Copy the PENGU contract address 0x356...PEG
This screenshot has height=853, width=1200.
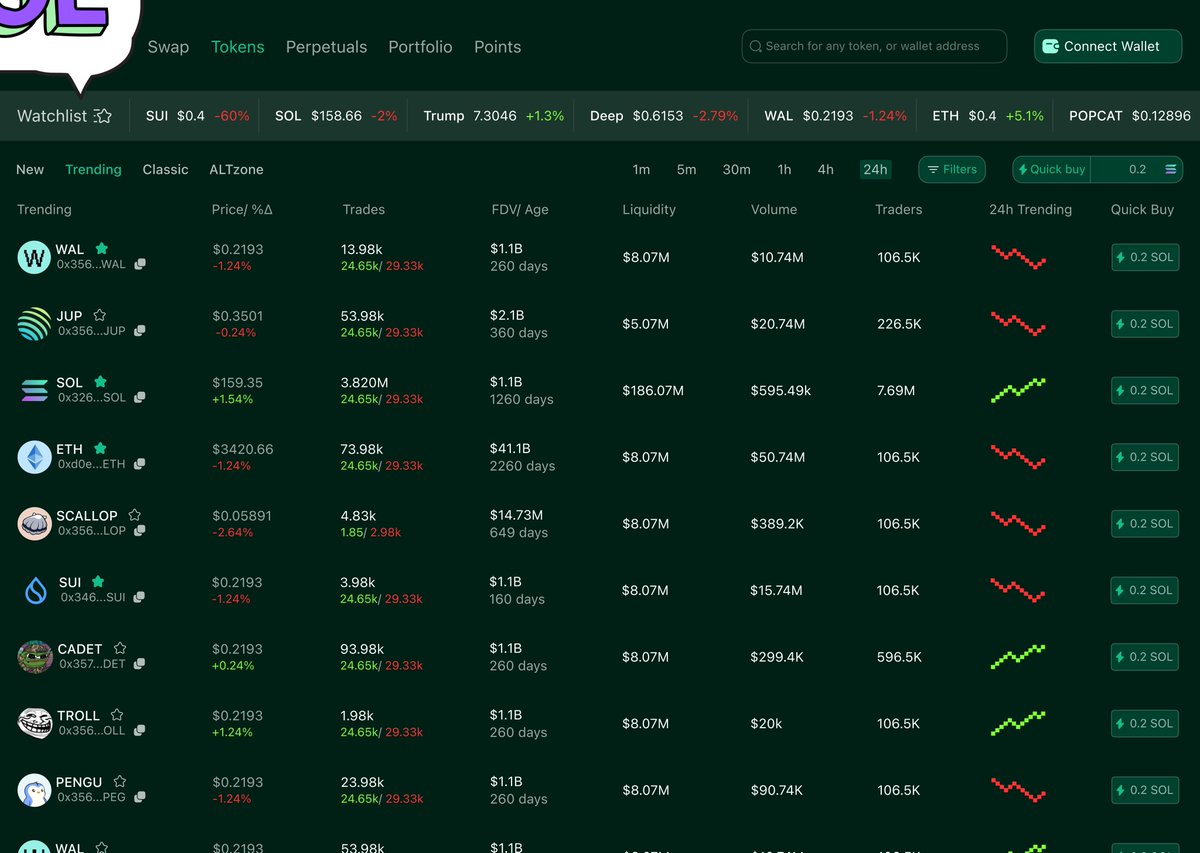(140, 797)
